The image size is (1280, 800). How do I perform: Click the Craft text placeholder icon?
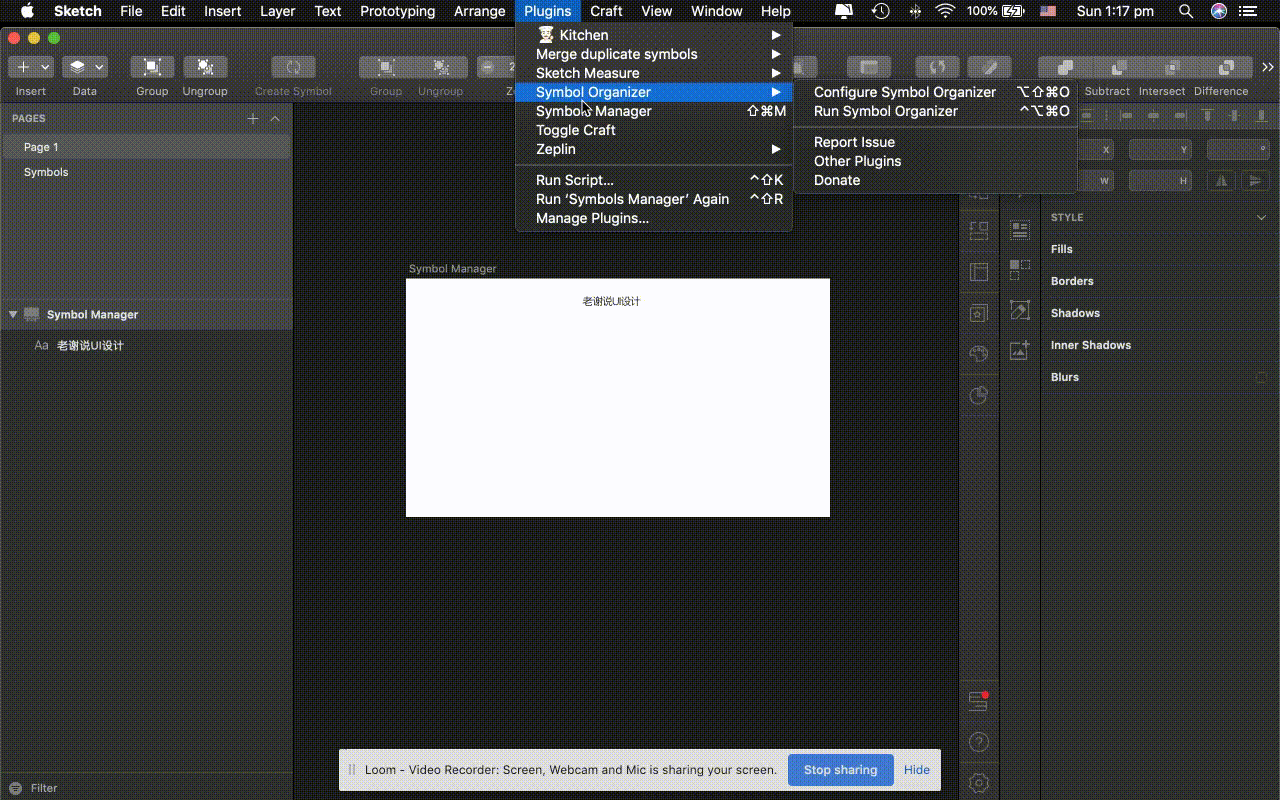(x=1020, y=230)
